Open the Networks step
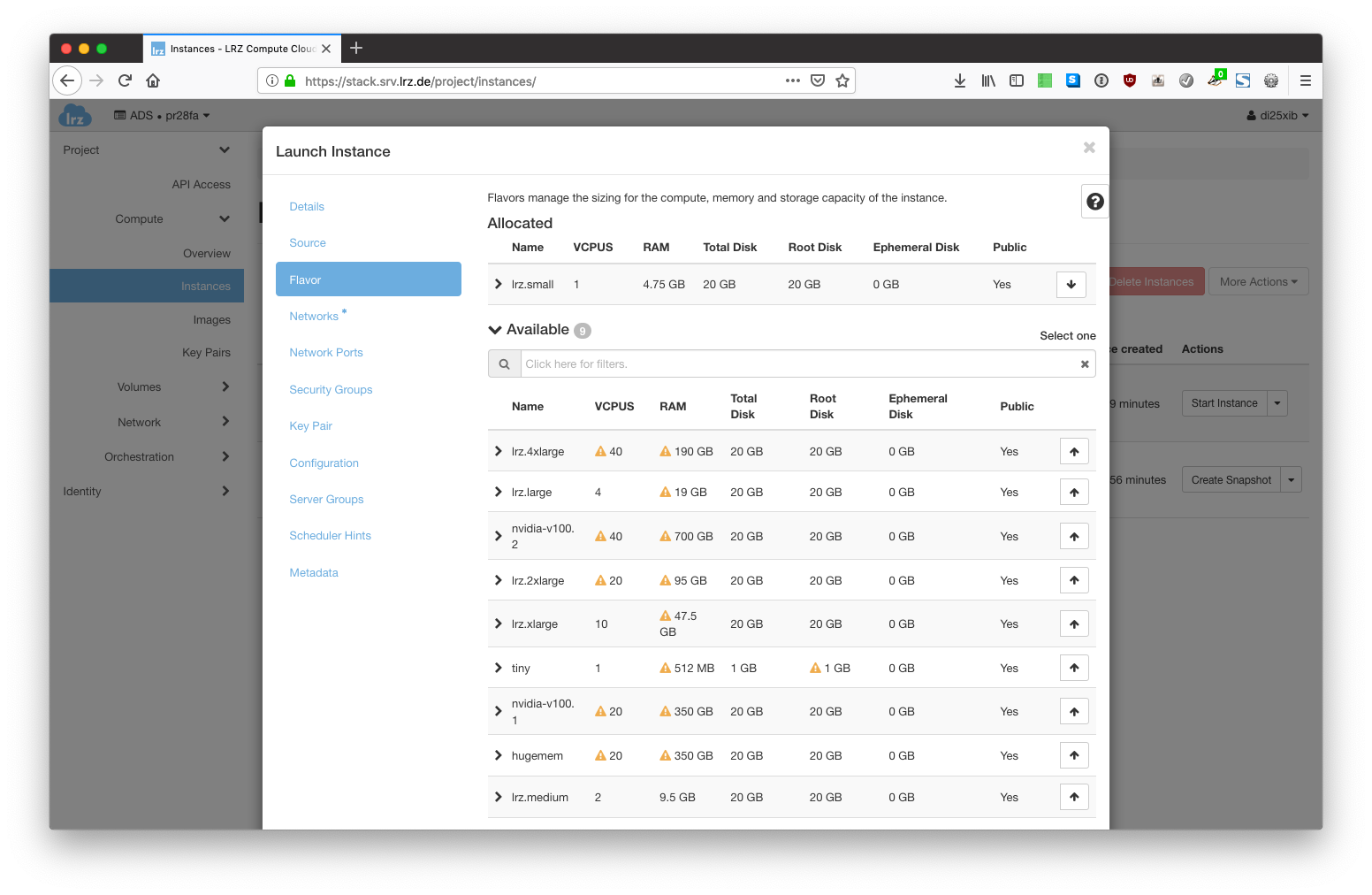1372x895 pixels. pyautogui.click(x=314, y=317)
